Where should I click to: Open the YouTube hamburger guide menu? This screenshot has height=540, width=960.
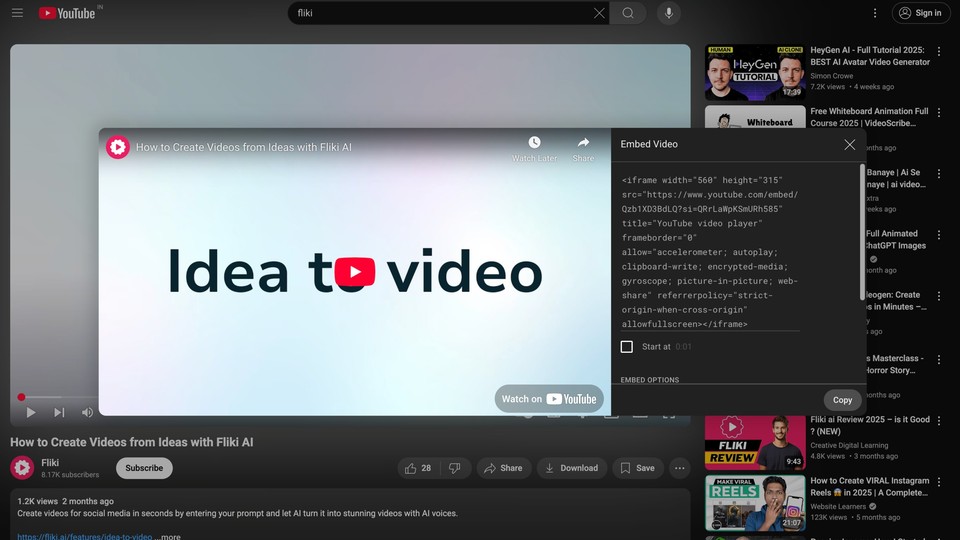pos(17,13)
